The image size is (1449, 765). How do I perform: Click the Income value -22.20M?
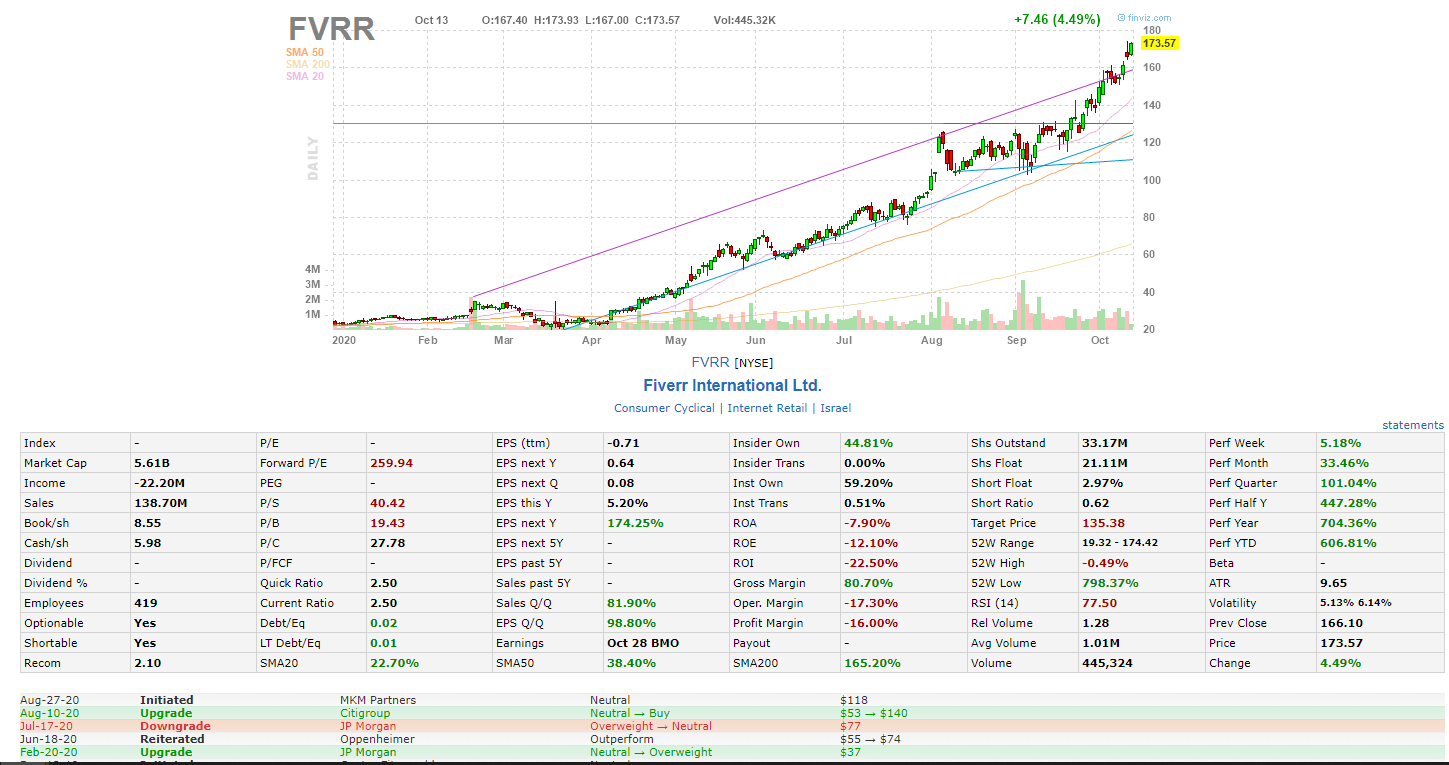[159, 483]
